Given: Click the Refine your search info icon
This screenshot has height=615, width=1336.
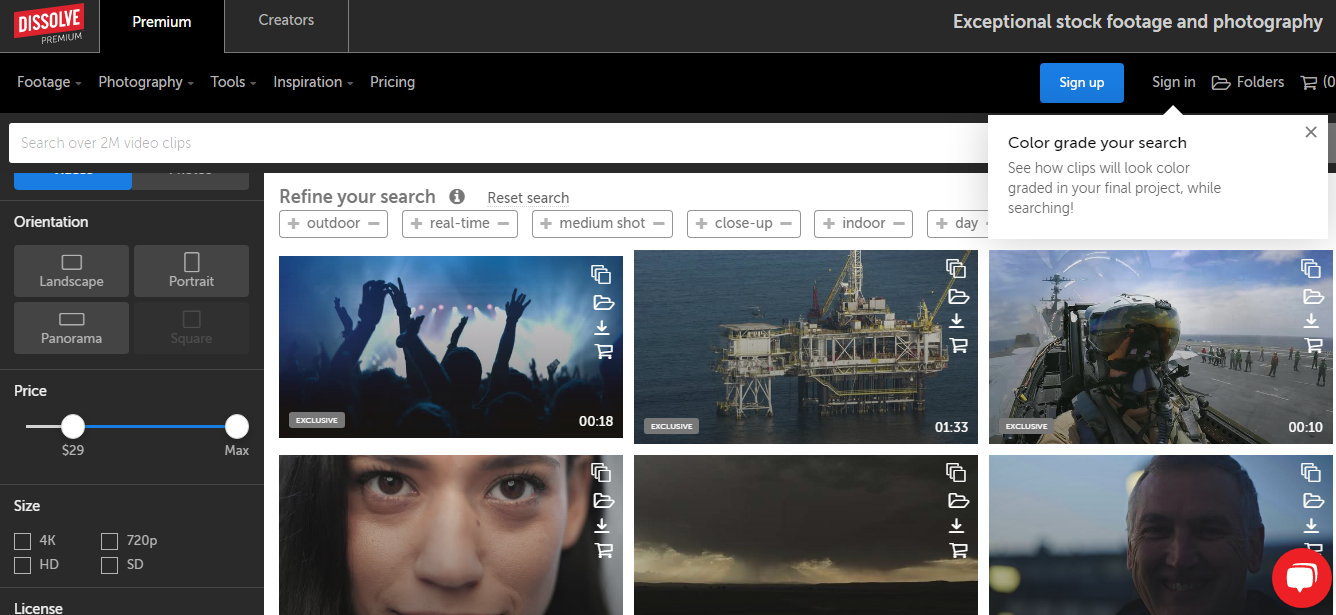Looking at the screenshot, I should [457, 197].
